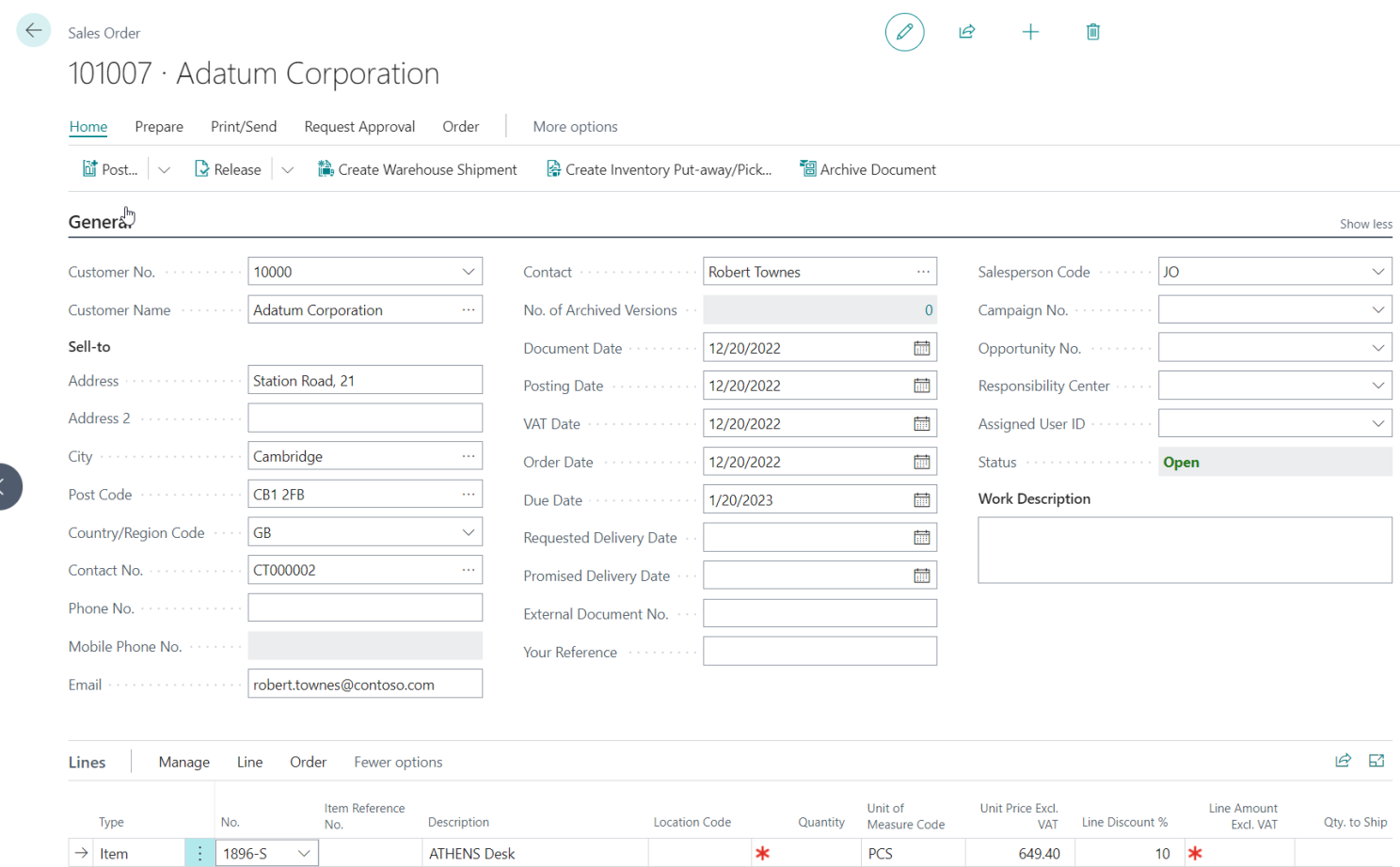Go back using the arrow button

click(x=34, y=30)
